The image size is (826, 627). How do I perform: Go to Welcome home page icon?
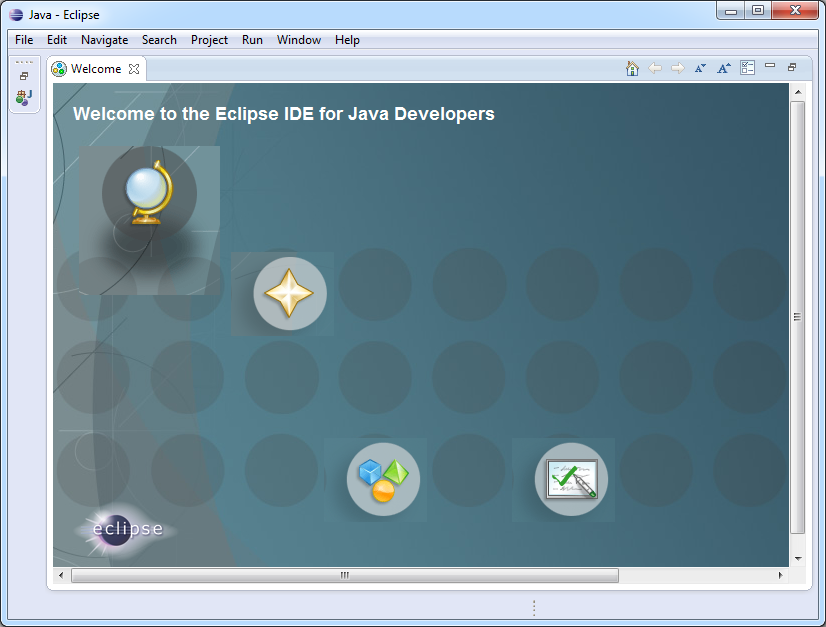pos(632,68)
